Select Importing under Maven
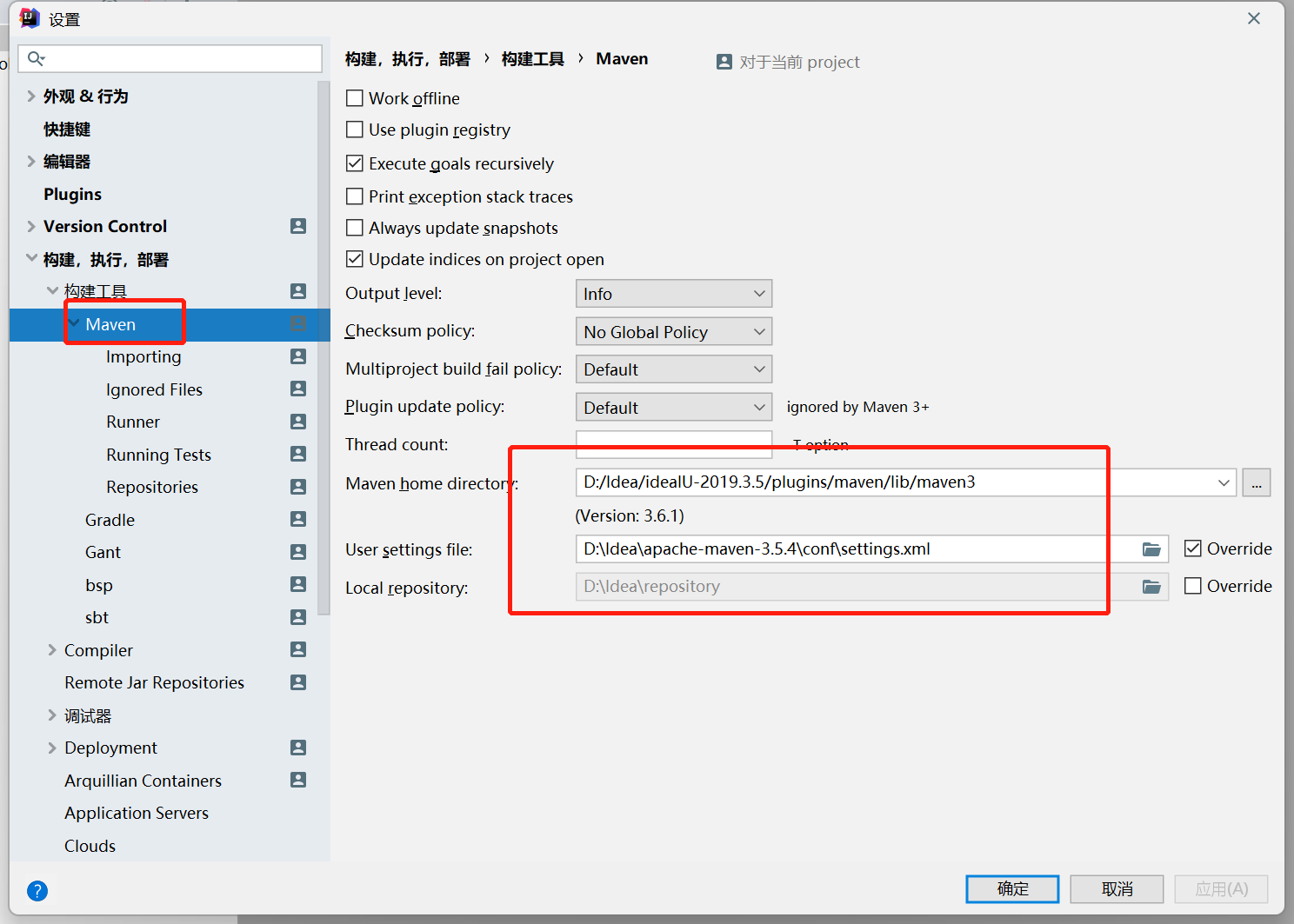1294x924 pixels. click(143, 356)
